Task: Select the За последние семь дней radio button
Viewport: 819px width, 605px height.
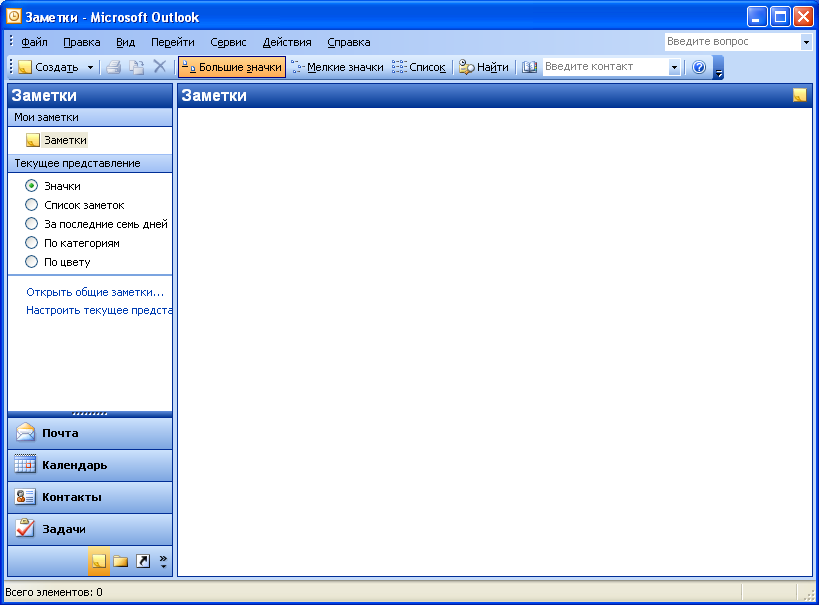Action: tap(31, 224)
